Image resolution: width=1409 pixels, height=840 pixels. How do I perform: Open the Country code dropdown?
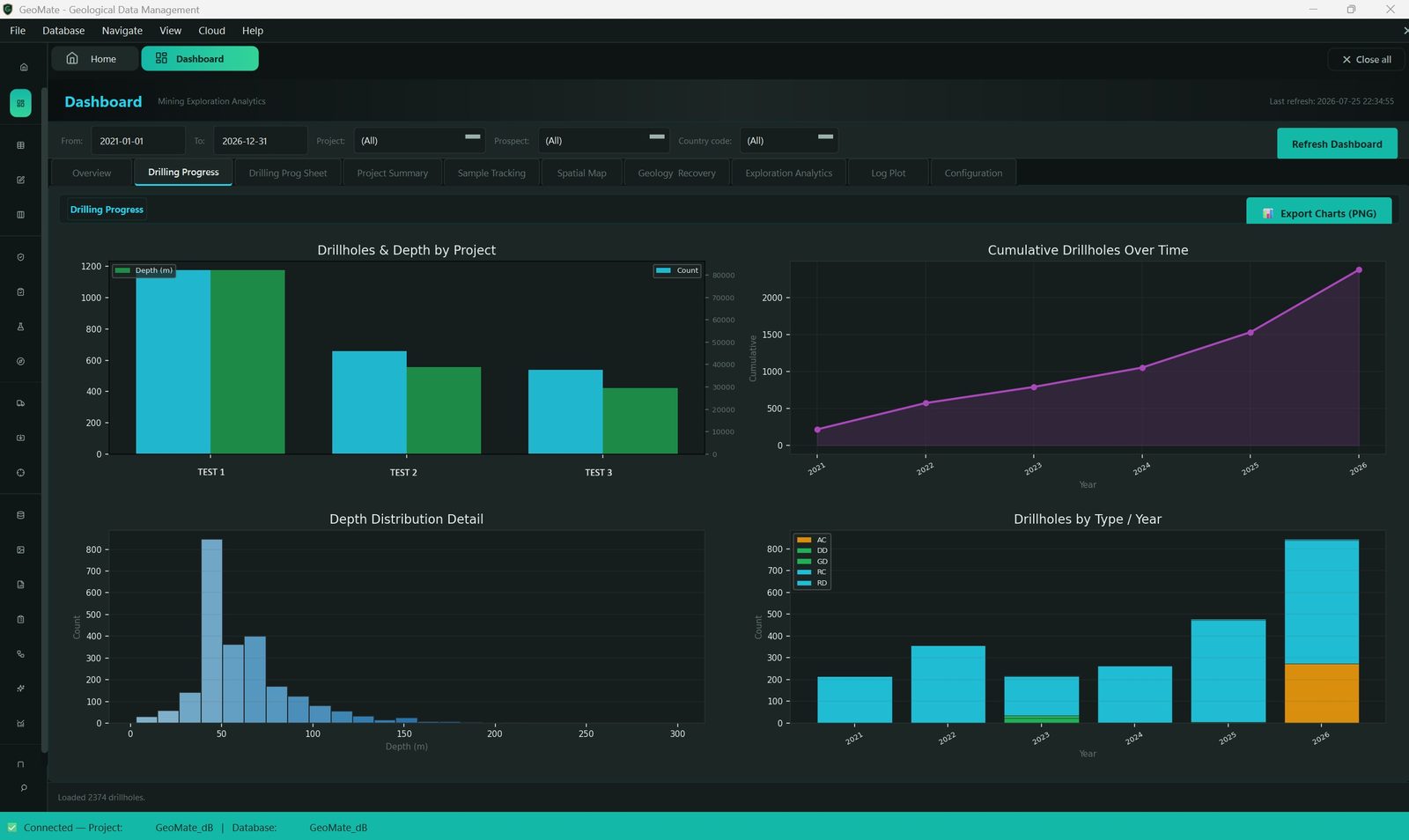pyautogui.click(x=789, y=141)
